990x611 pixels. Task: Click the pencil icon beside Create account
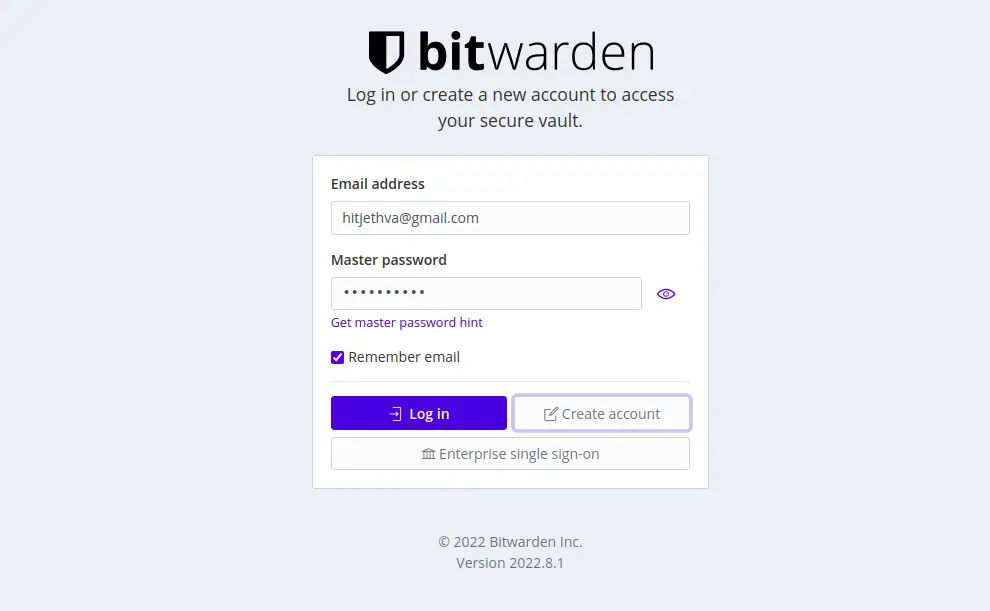(x=551, y=414)
